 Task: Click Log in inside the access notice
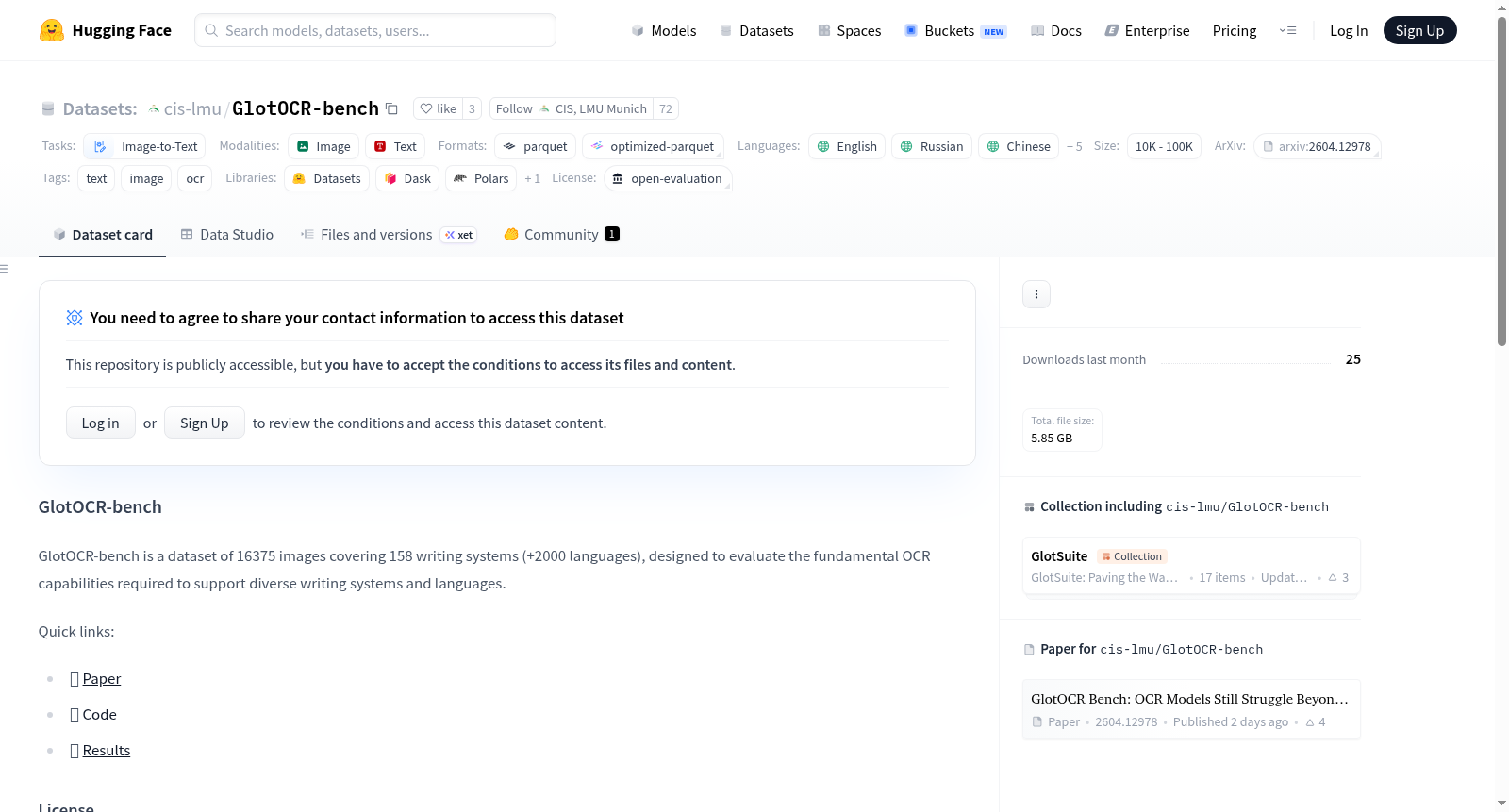[x=101, y=423]
